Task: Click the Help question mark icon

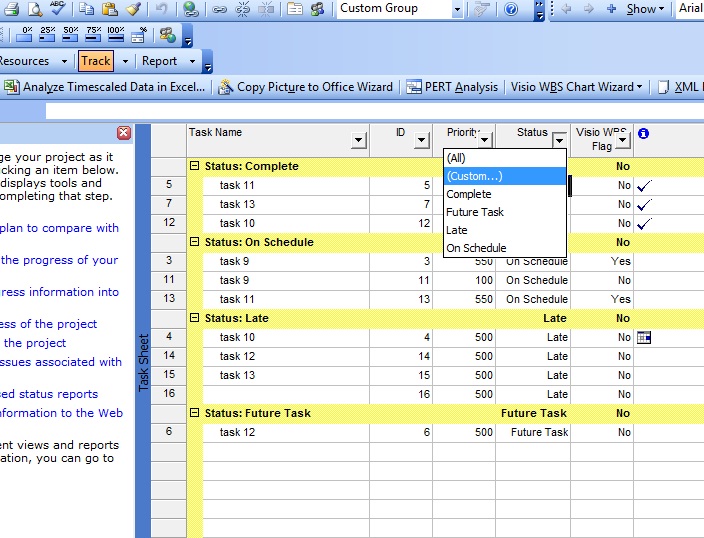Action: point(511,9)
